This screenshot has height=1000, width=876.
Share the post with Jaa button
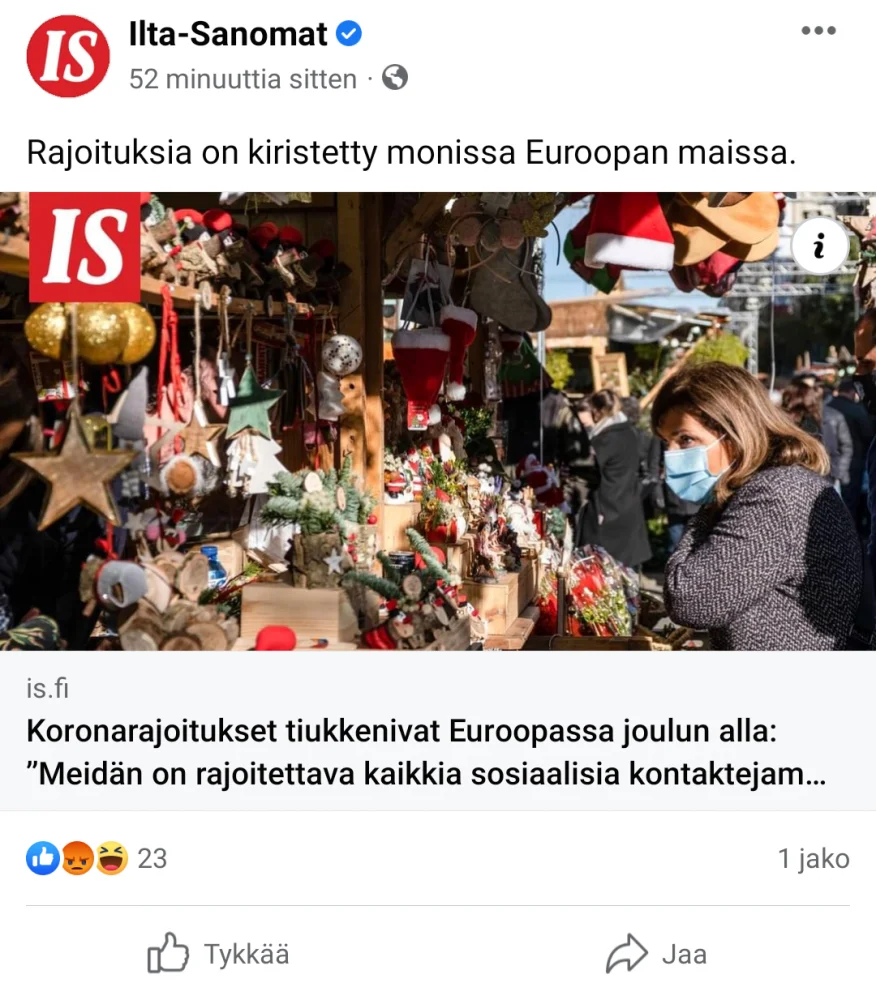point(657,953)
